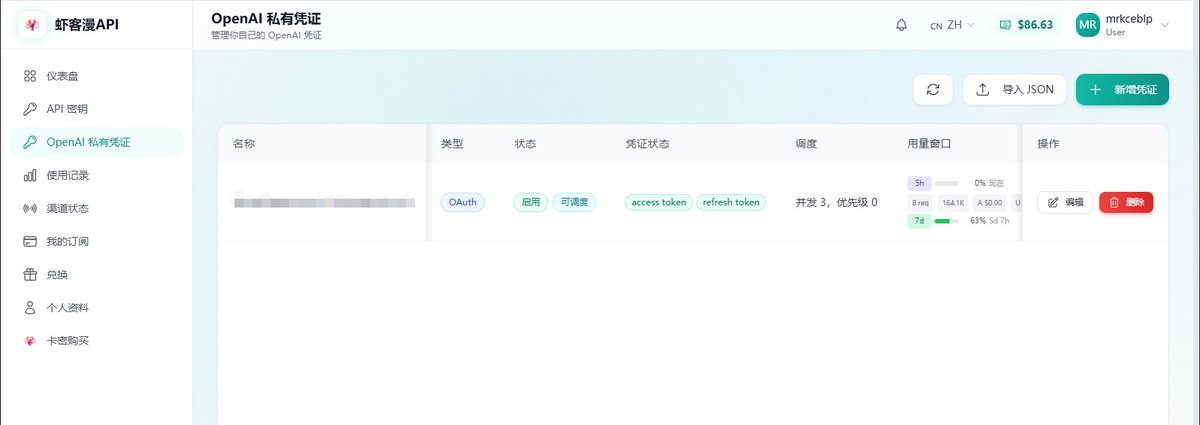Click the 7d green usage progress bar
Image resolution: width=1200 pixels, height=425 pixels.
pos(946,220)
